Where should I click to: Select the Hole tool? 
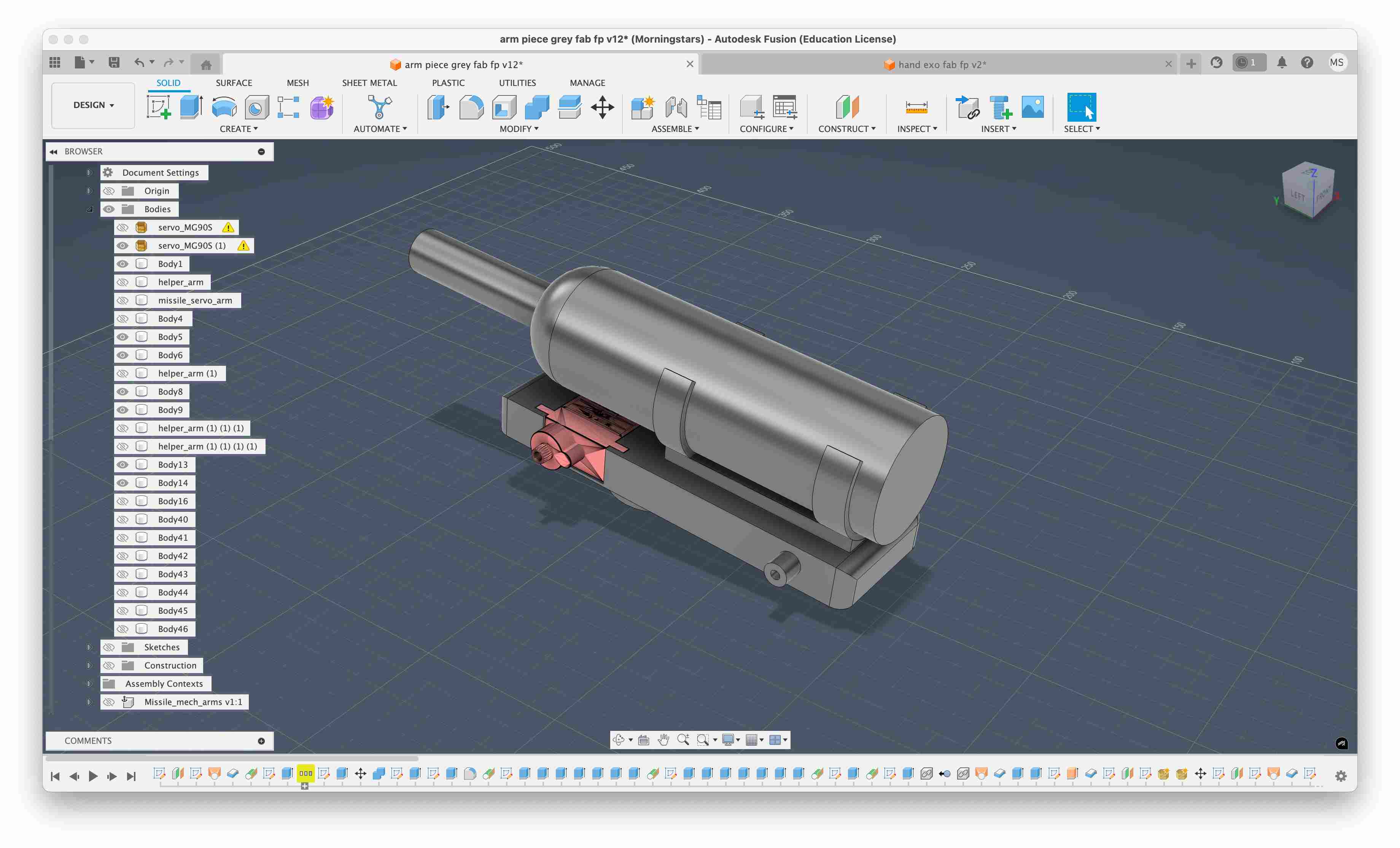pyautogui.click(x=256, y=107)
